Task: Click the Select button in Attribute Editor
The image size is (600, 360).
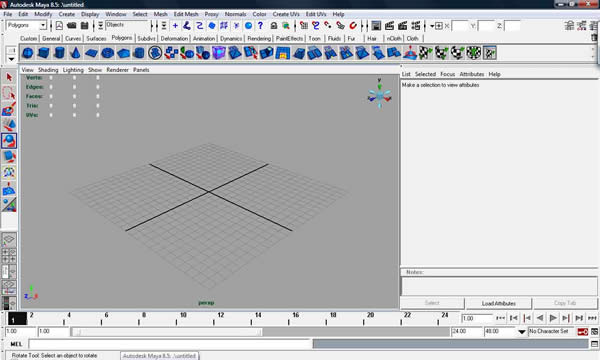Action: (432, 303)
